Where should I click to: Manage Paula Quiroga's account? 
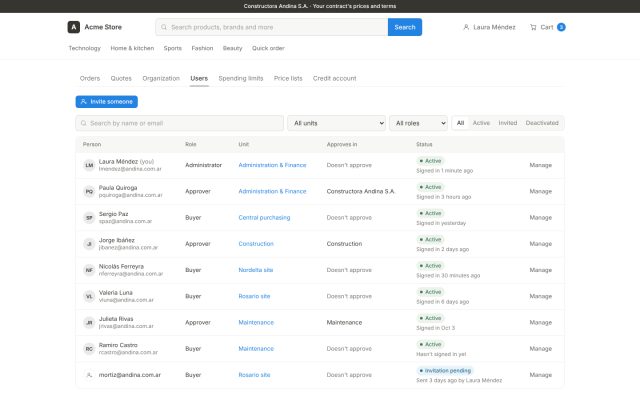pos(541,191)
